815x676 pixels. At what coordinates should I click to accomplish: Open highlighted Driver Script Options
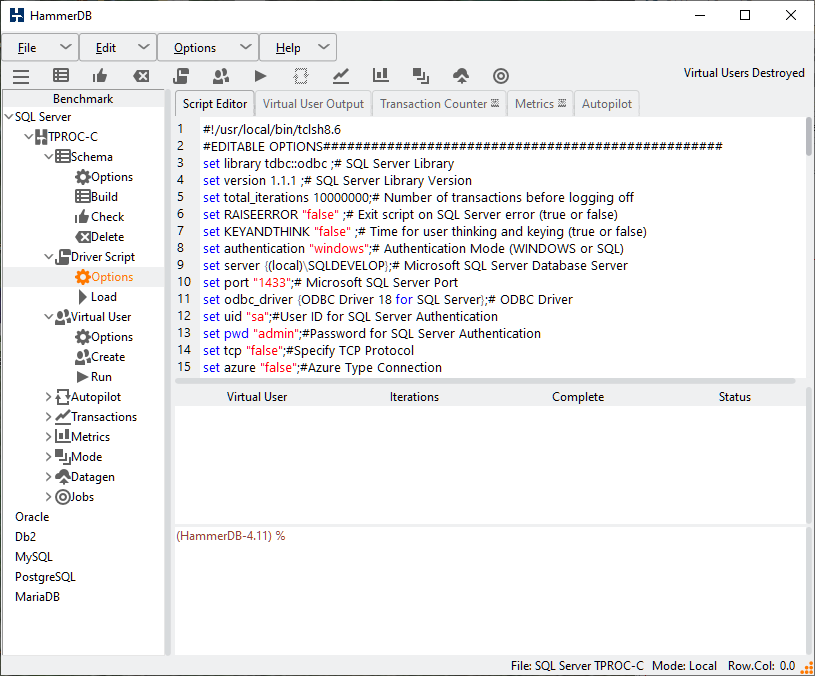coord(103,277)
